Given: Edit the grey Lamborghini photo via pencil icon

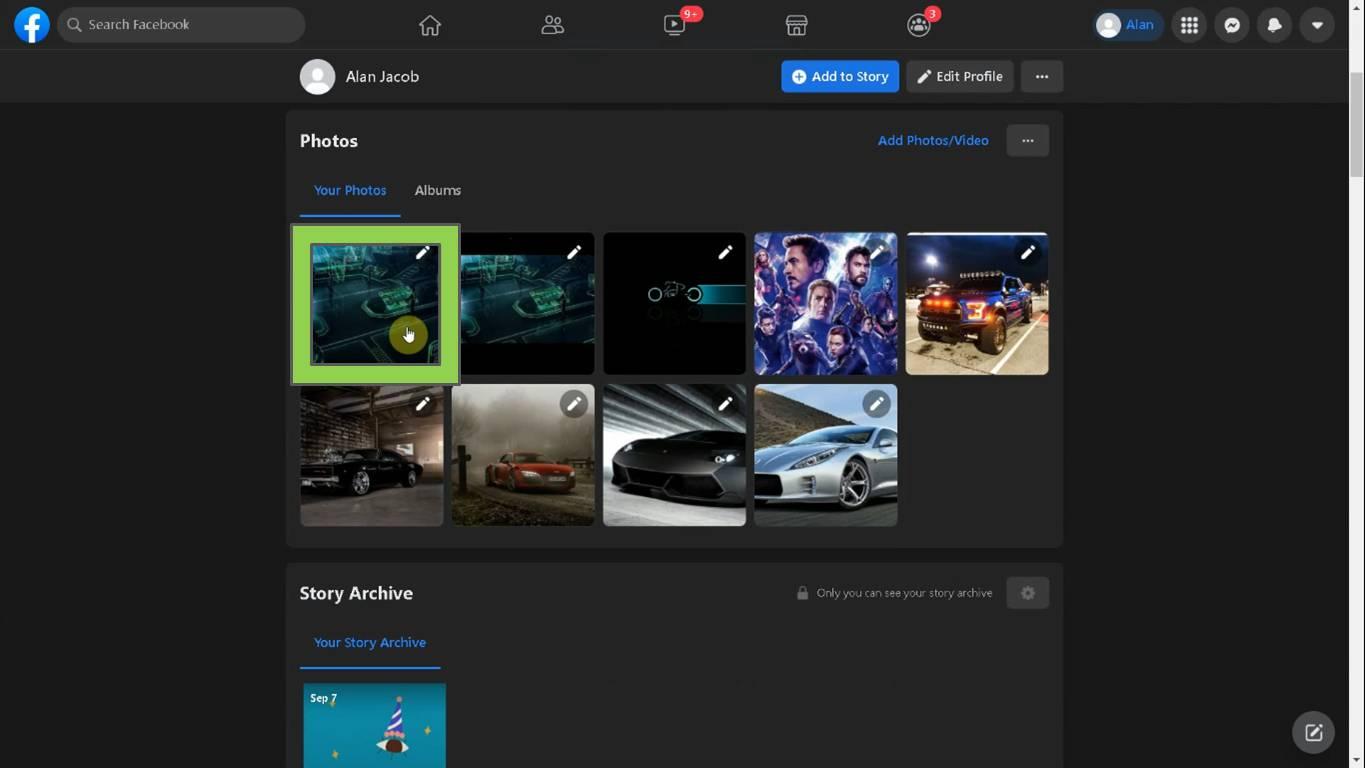Looking at the screenshot, I should click(725, 404).
